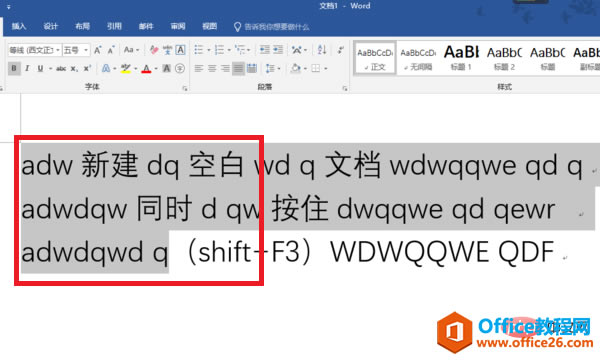Open Quick Access Toolbar customize arrow

[x=8, y=7]
